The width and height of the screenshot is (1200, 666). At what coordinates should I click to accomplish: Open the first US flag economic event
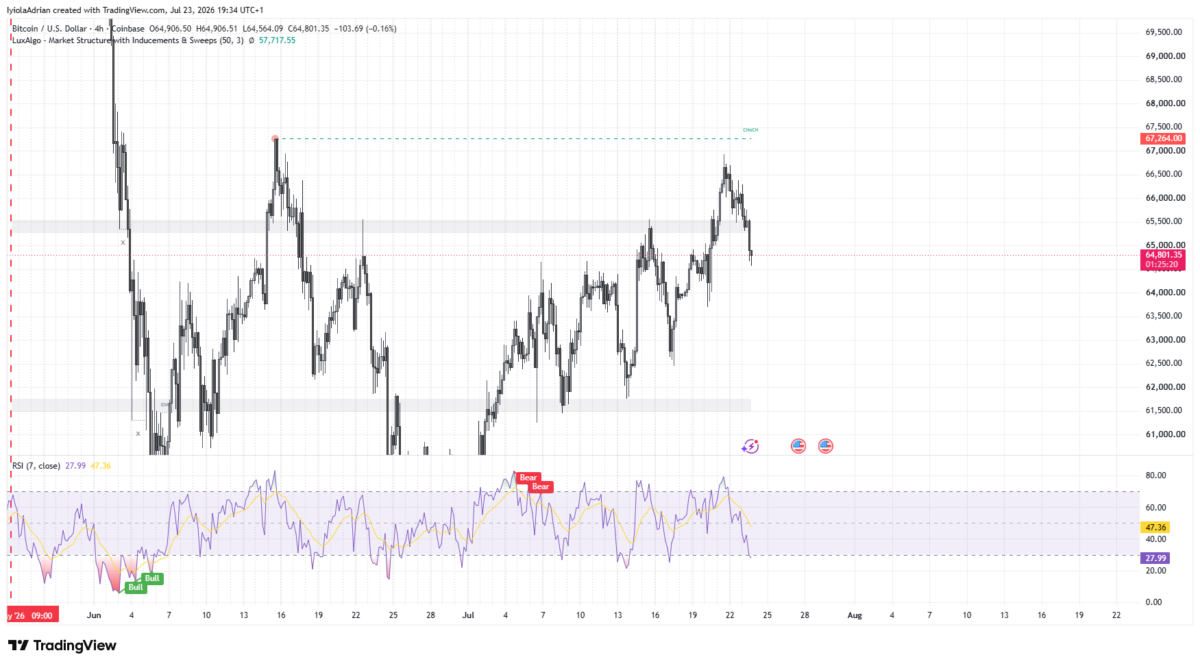click(x=798, y=446)
